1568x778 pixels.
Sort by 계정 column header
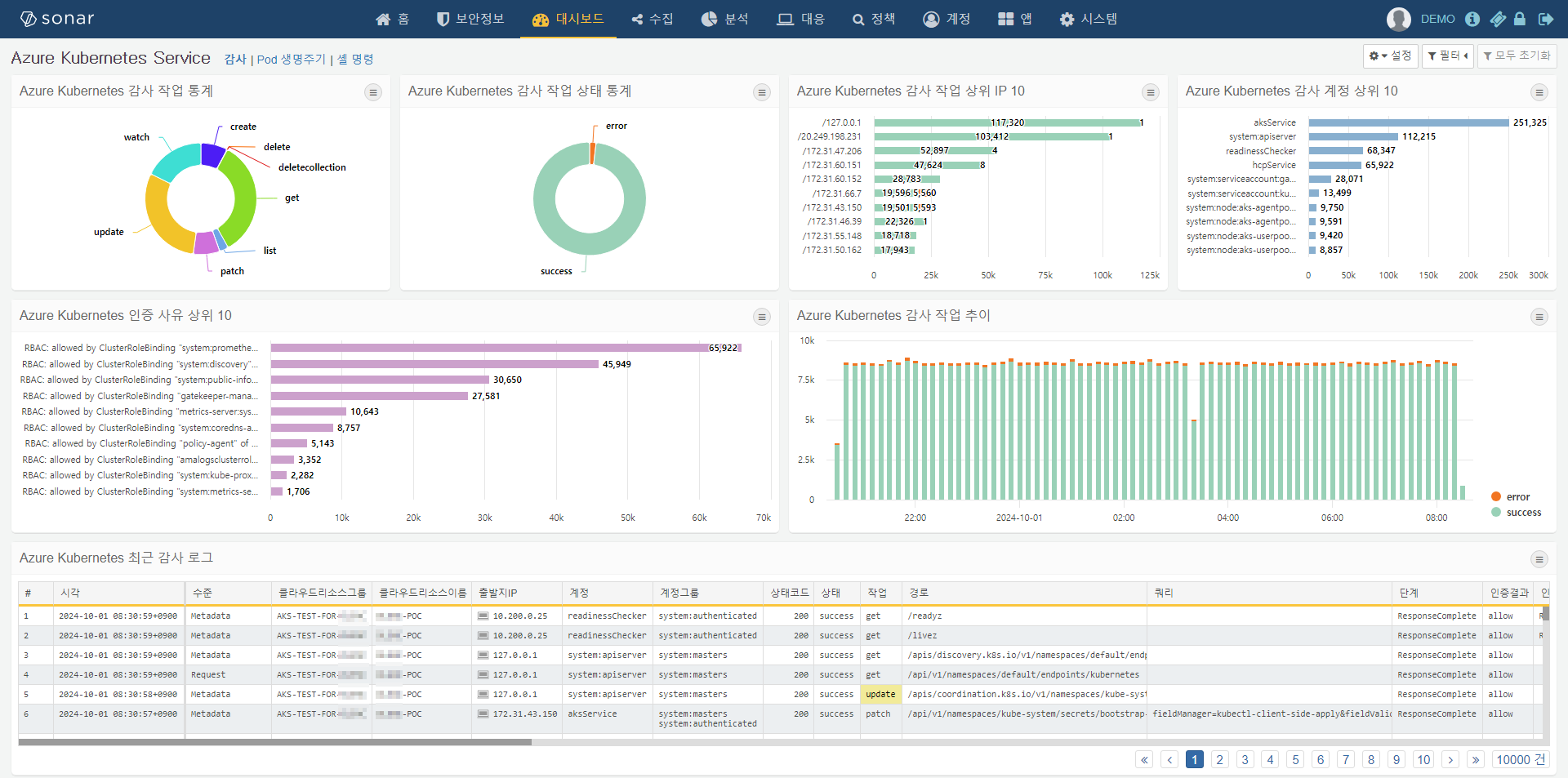[x=608, y=593]
